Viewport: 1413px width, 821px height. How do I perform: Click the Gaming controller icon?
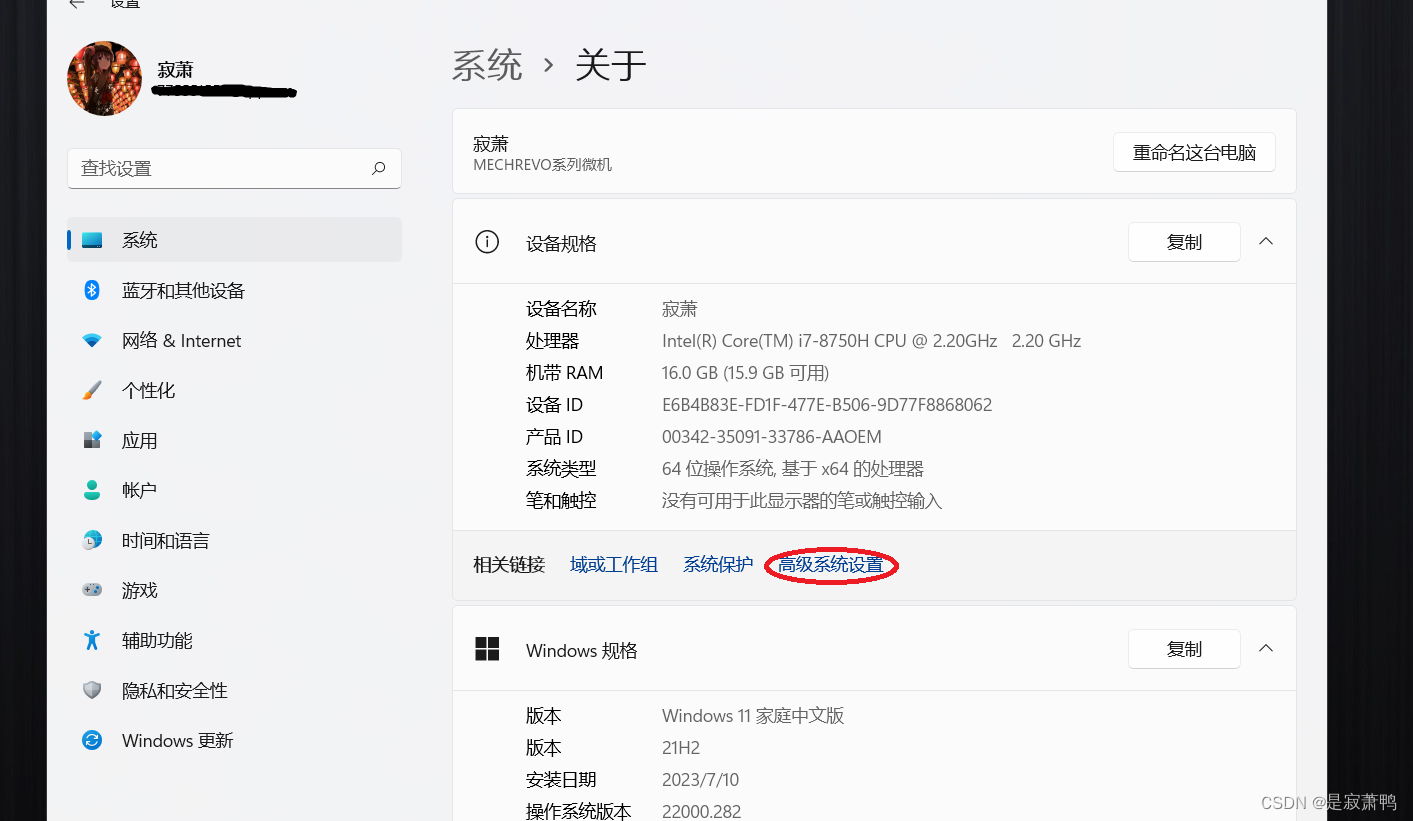coord(92,590)
